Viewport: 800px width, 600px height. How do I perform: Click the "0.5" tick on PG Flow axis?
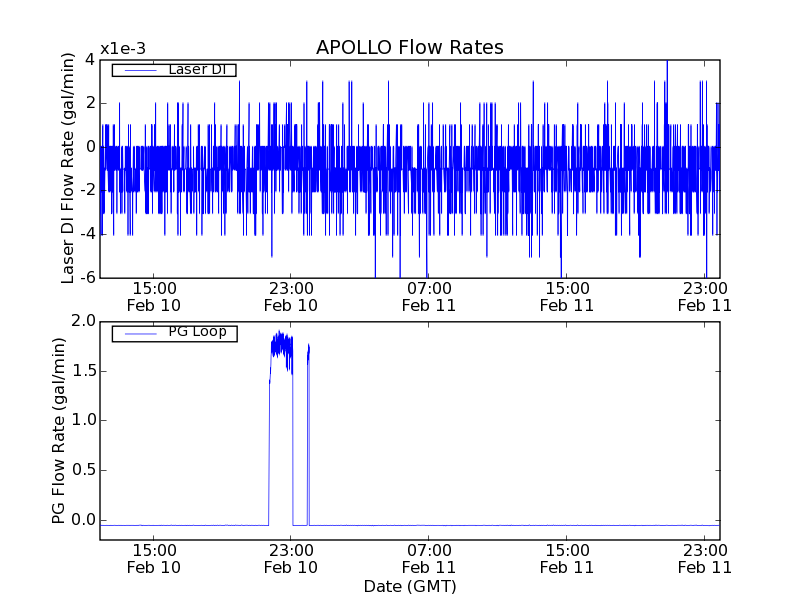point(83,470)
